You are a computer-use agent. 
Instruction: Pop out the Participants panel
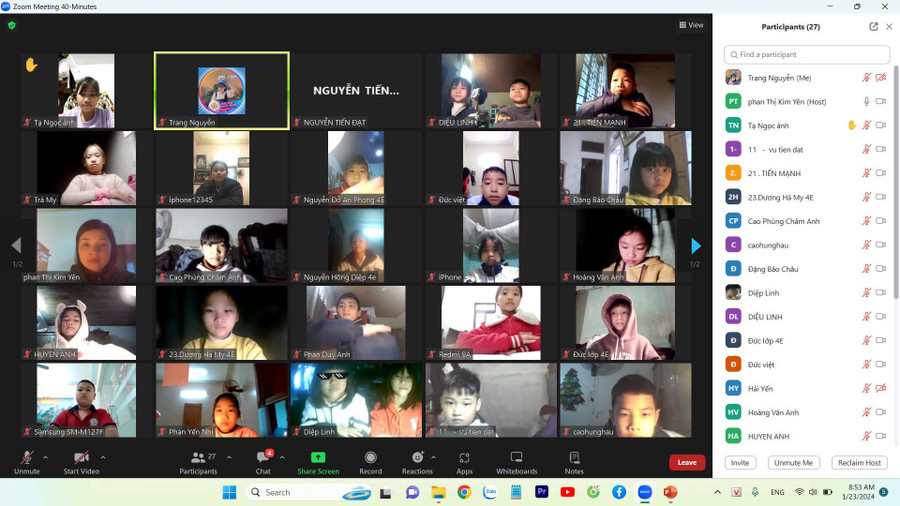pos(873,27)
